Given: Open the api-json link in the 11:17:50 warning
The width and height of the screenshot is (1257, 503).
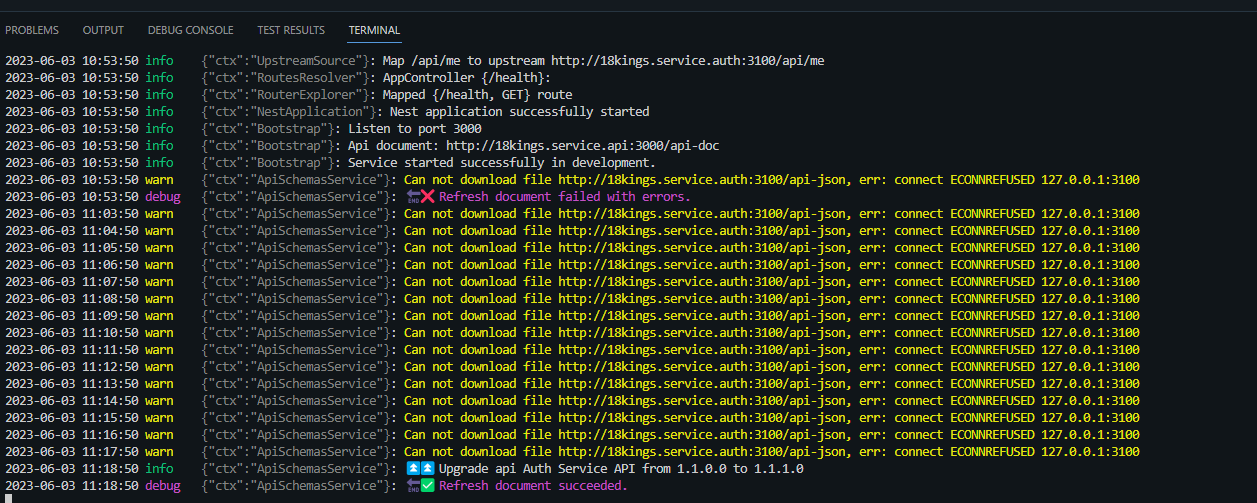Looking at the screenshot, I should pos(697,452).
